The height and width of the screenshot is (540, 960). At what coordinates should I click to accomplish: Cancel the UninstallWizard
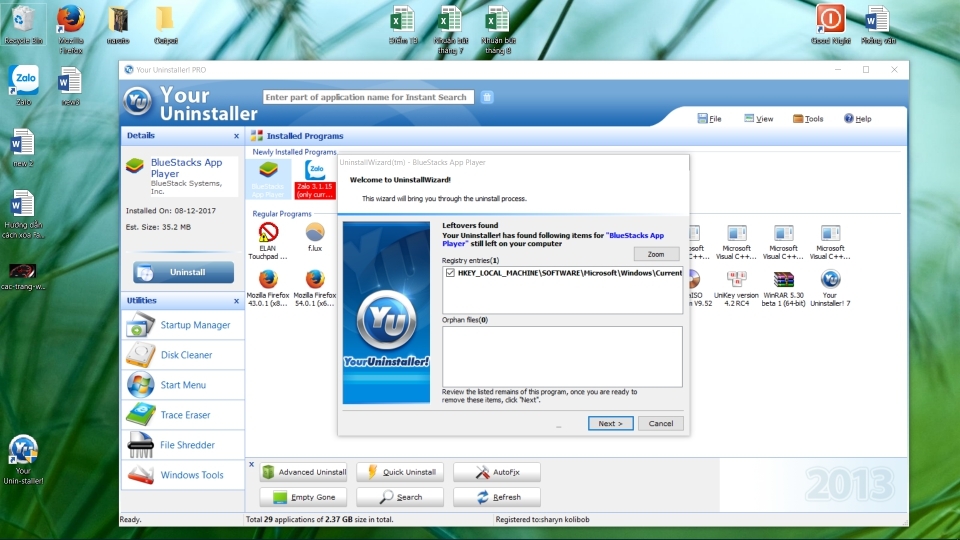coord(661,423)
